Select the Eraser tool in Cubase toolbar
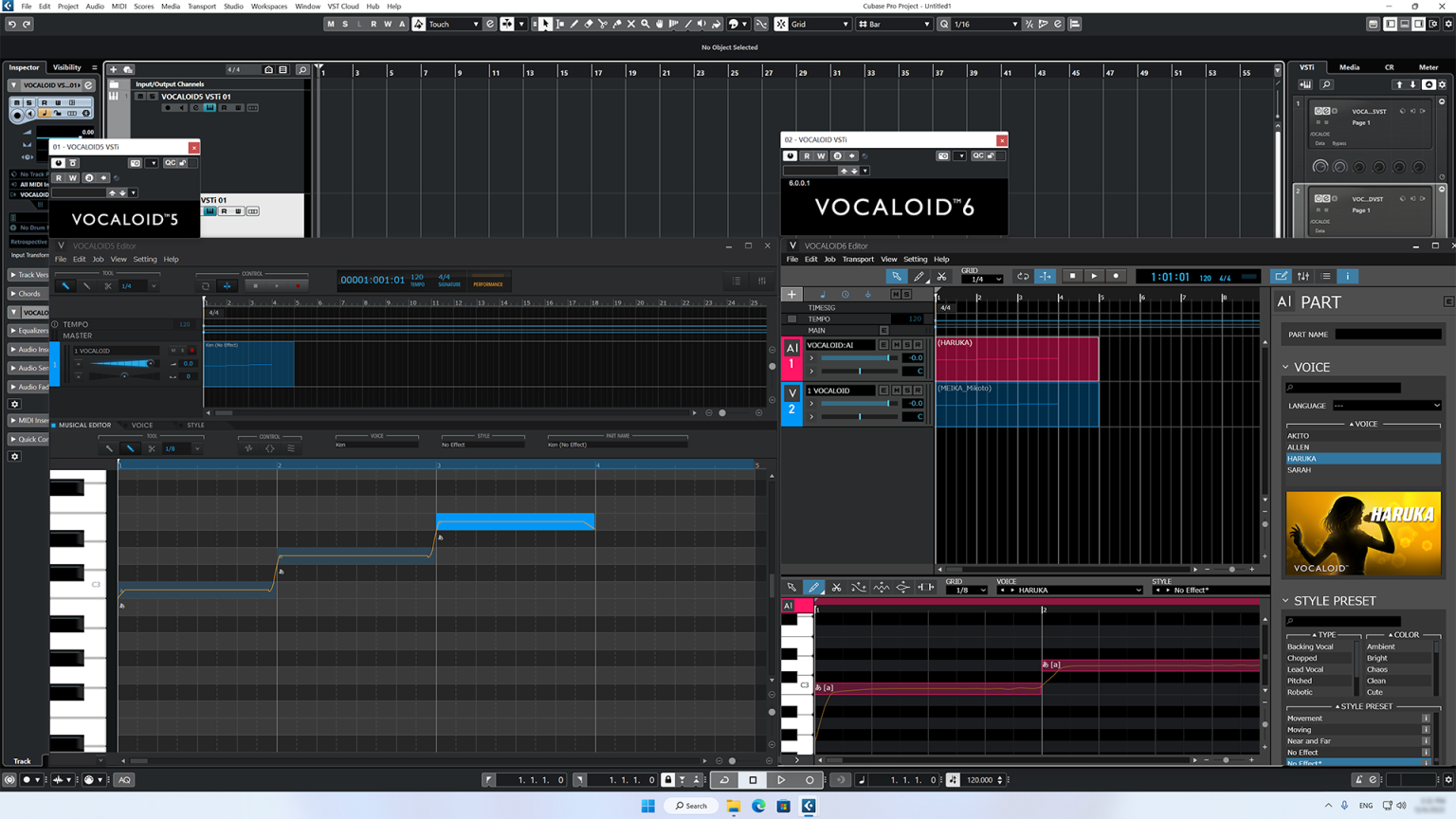 (x=589, y=24)
